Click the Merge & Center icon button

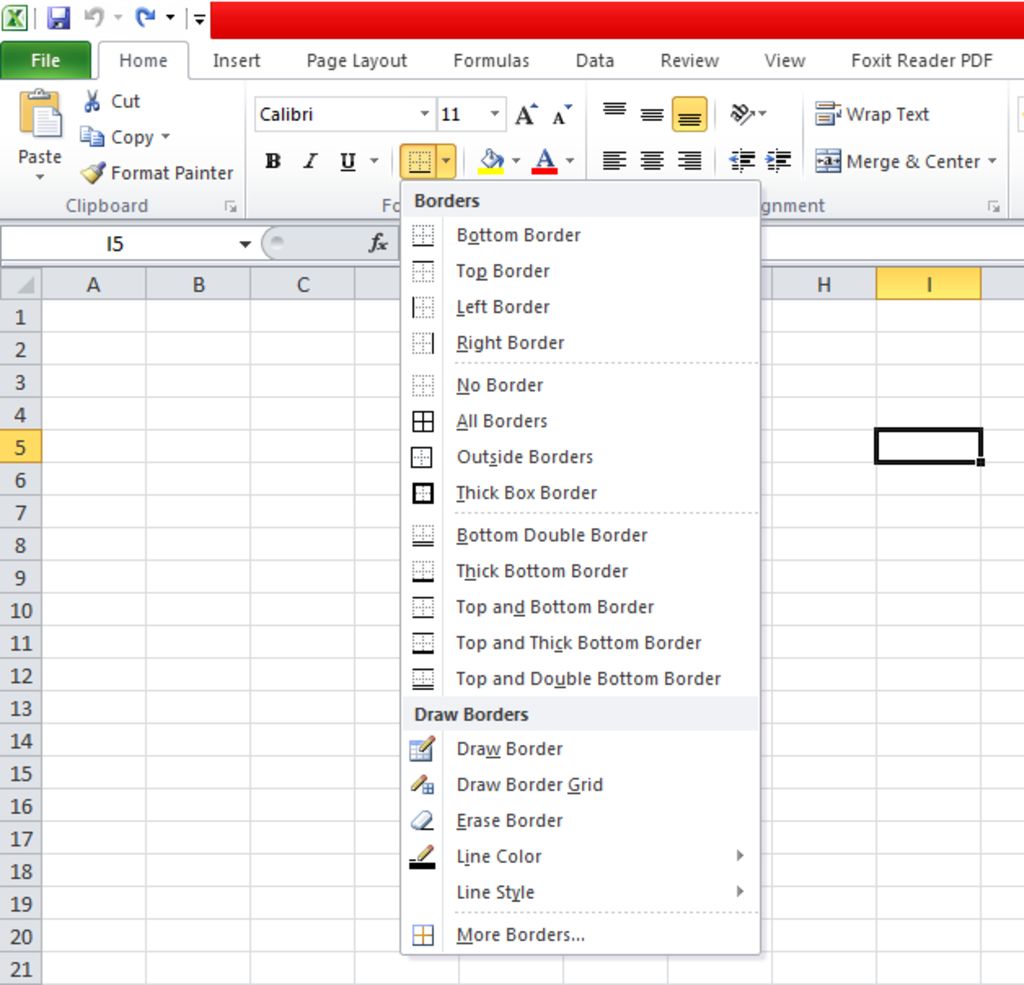897,161
